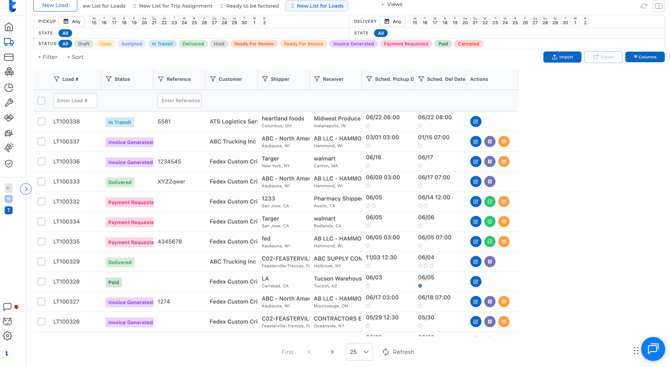Screen dimensions: 670x367
Task: Filter status by Ready For Invoice chip
Action: pyautogui.click(x=303, y=44)
